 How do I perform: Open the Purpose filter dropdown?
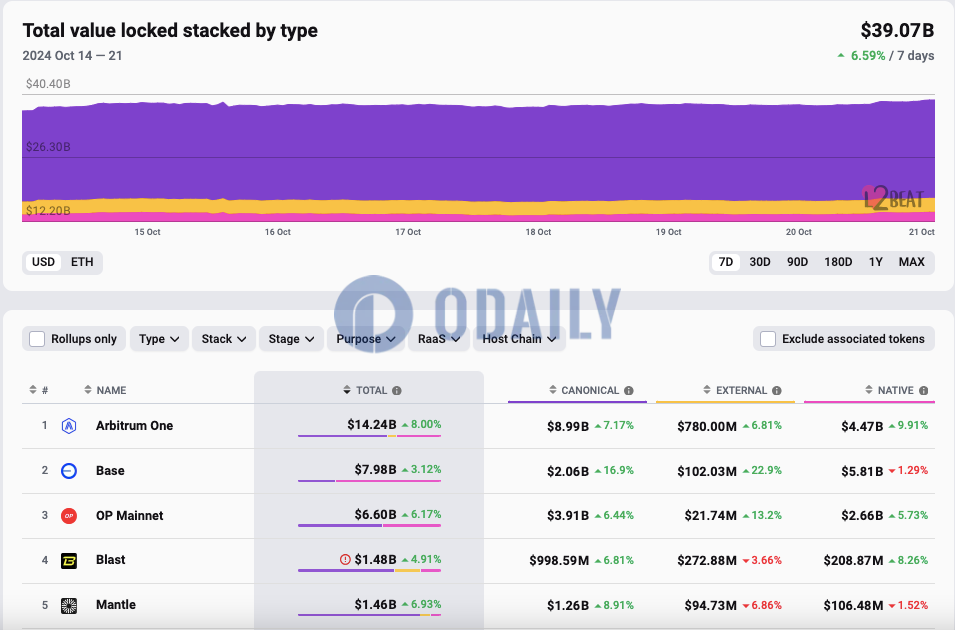coord(366,339)
